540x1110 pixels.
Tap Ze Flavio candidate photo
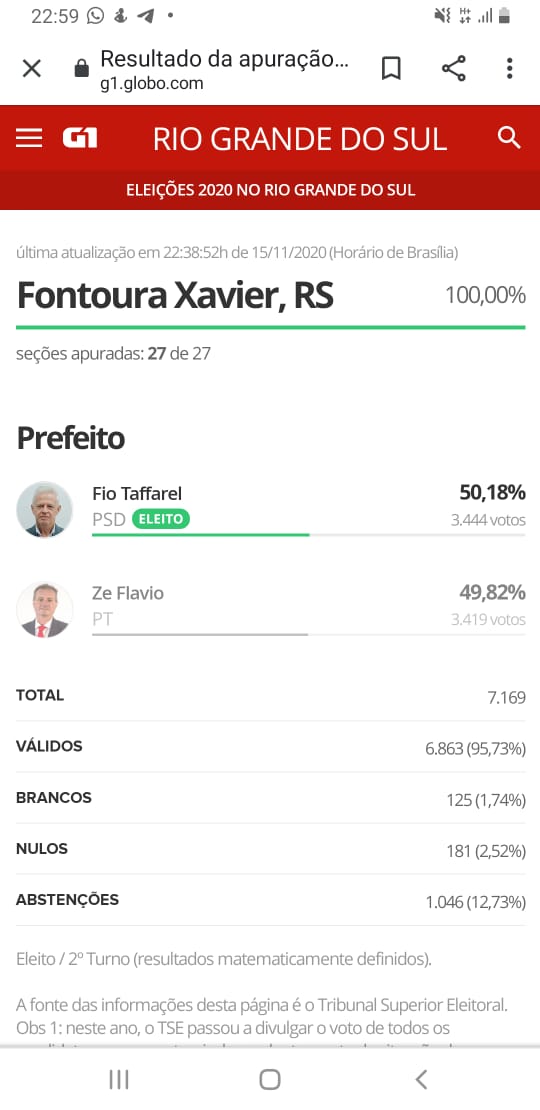click(45, 610)
